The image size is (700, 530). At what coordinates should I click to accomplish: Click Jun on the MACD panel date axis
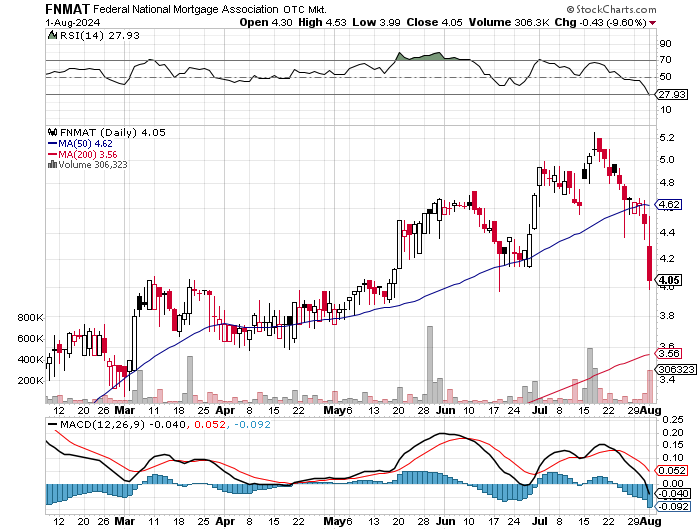(x=446, y=521)
